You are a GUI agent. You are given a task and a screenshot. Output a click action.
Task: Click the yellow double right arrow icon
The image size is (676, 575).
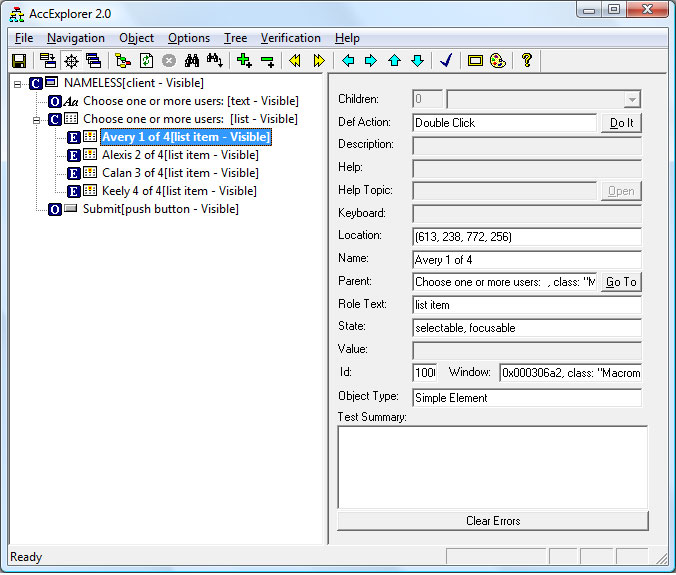pyautogui.click(x=319, y=61)
